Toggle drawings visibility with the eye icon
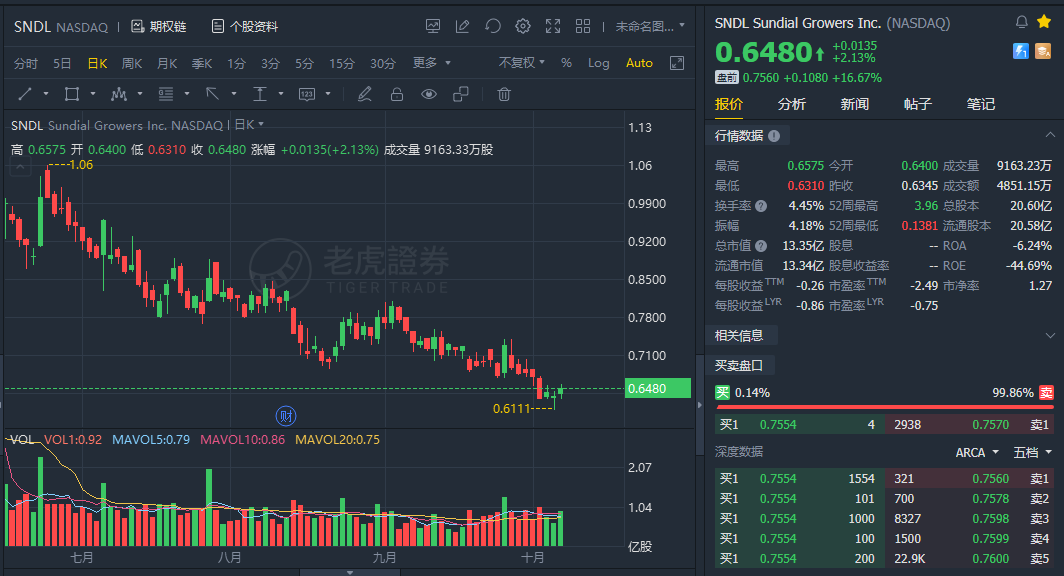This screenshot has width=1064, height=576. (x=429, y=94)
